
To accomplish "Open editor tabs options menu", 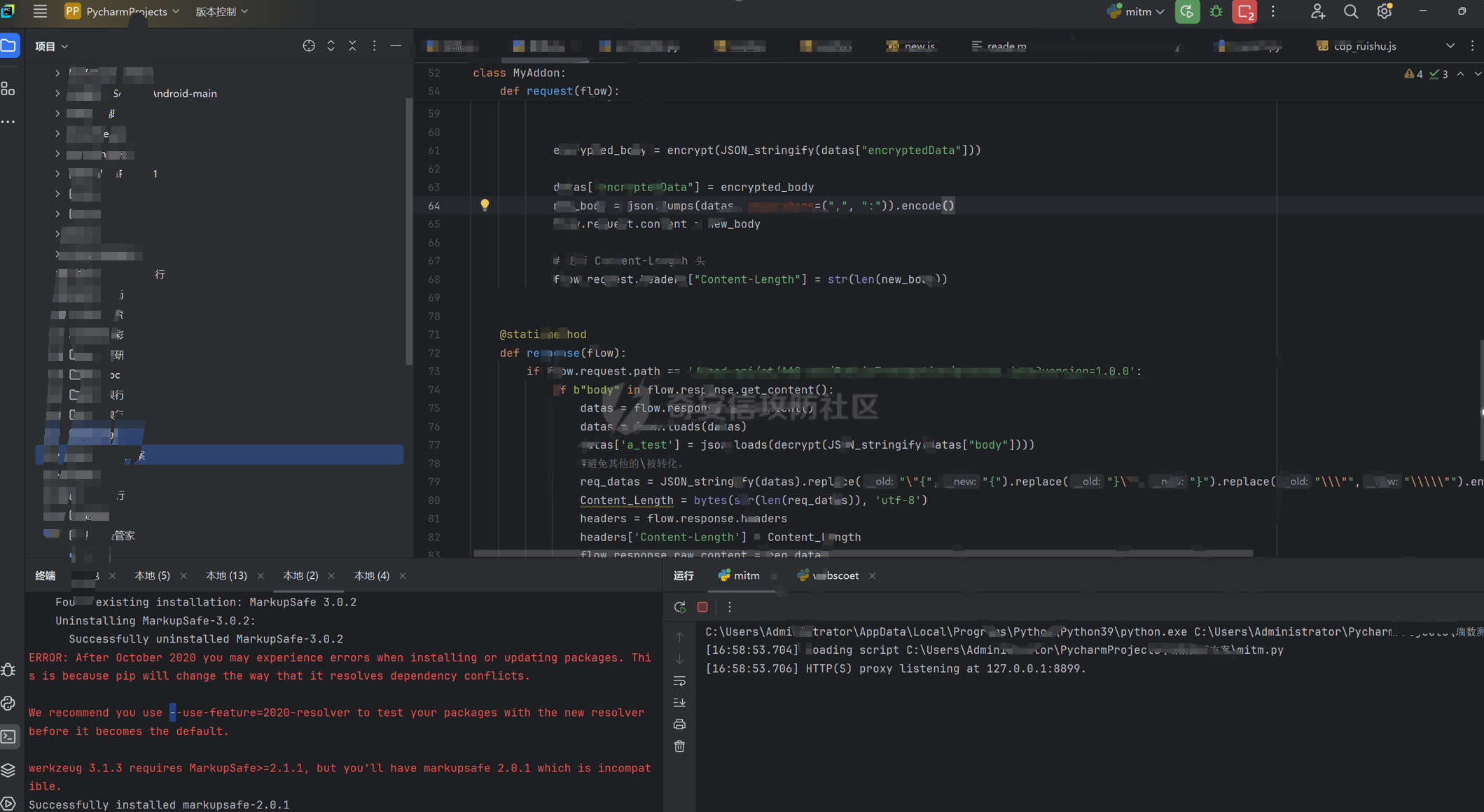I will [x=1472, y=46].
